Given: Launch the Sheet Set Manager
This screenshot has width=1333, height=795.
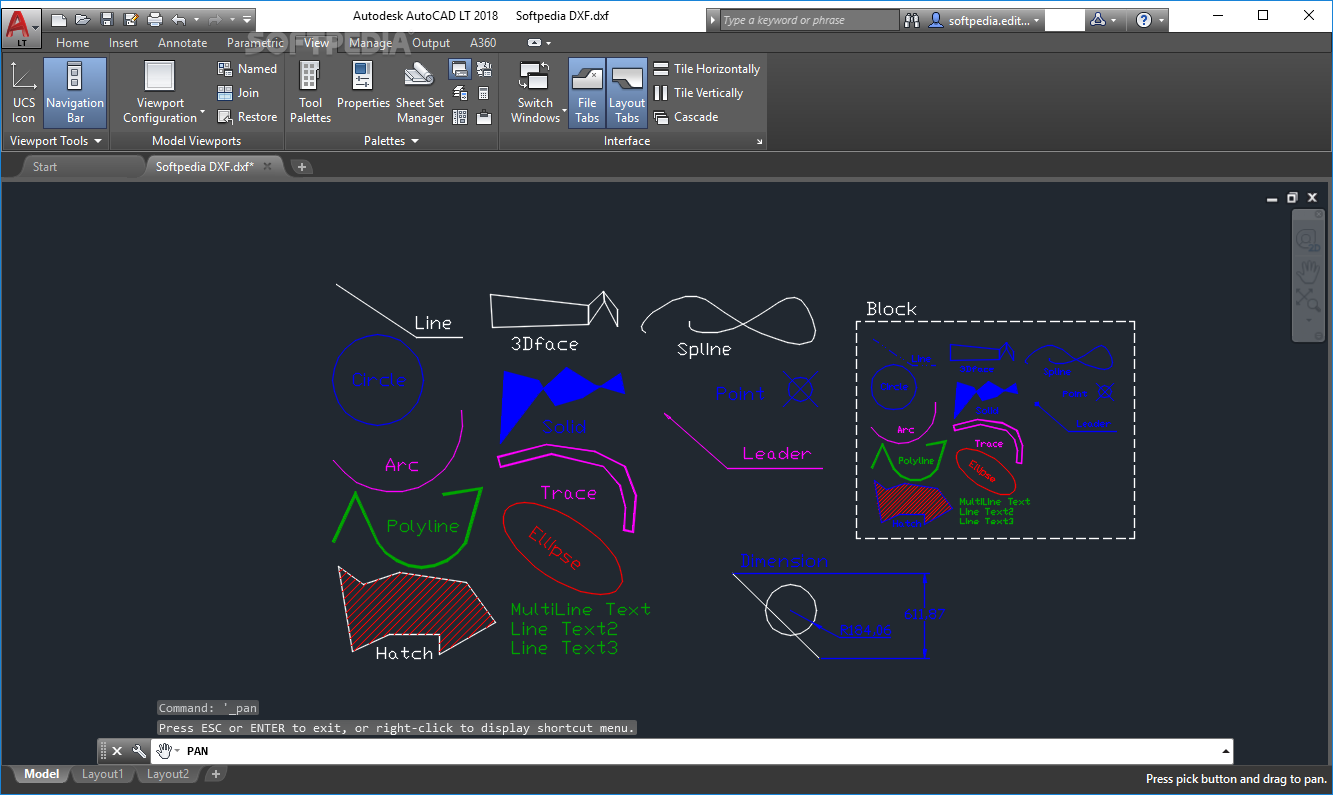Looking at the screenshot, I should point(420,91).
